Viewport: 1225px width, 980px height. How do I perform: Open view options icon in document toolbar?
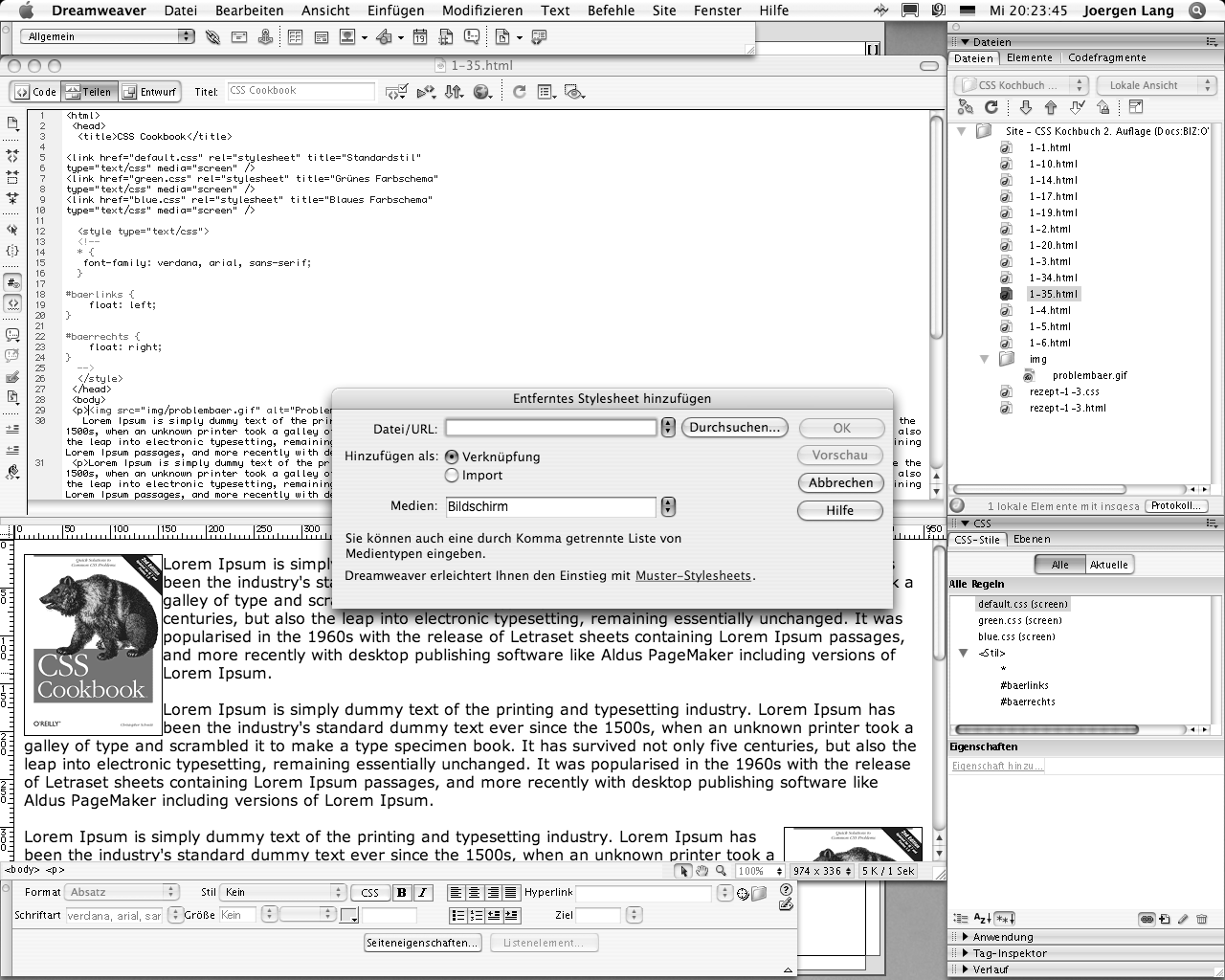click(x=546, y=92)
